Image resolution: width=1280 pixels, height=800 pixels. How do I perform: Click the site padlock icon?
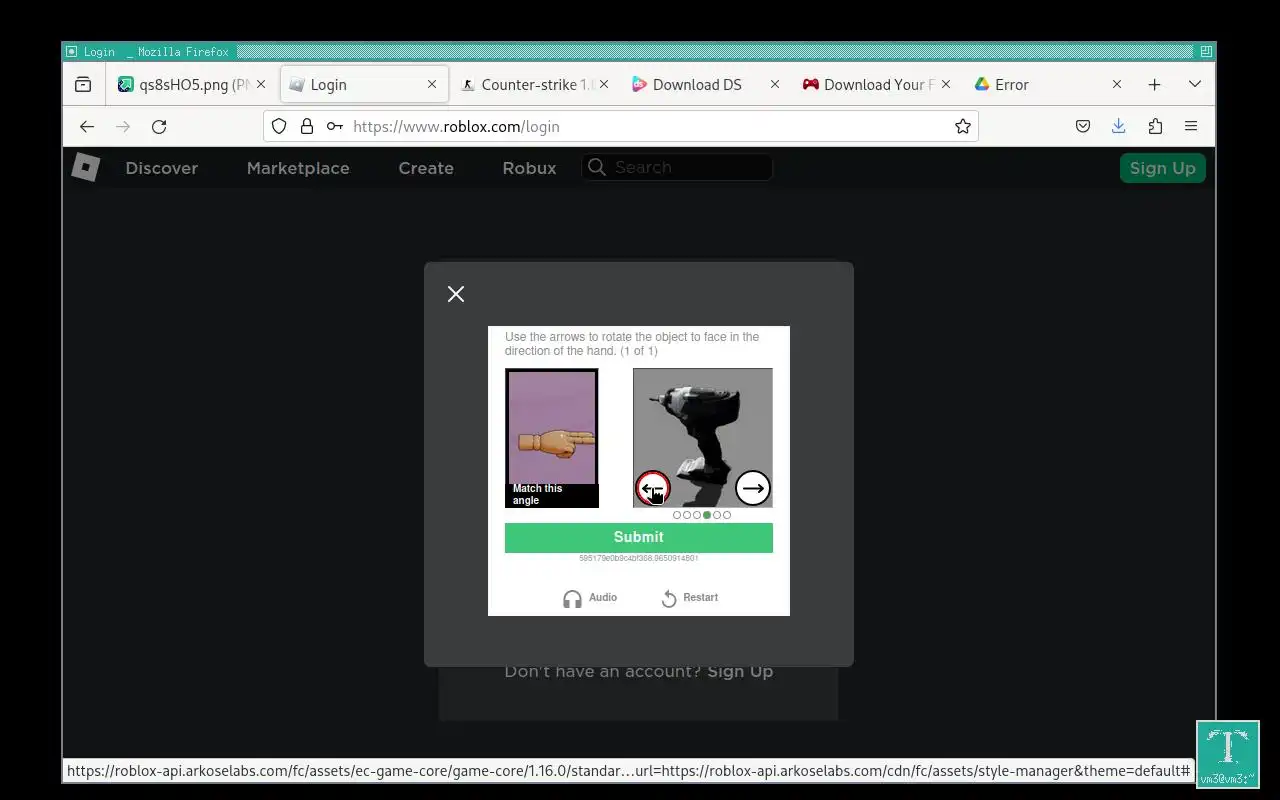[x=307, y=126]
